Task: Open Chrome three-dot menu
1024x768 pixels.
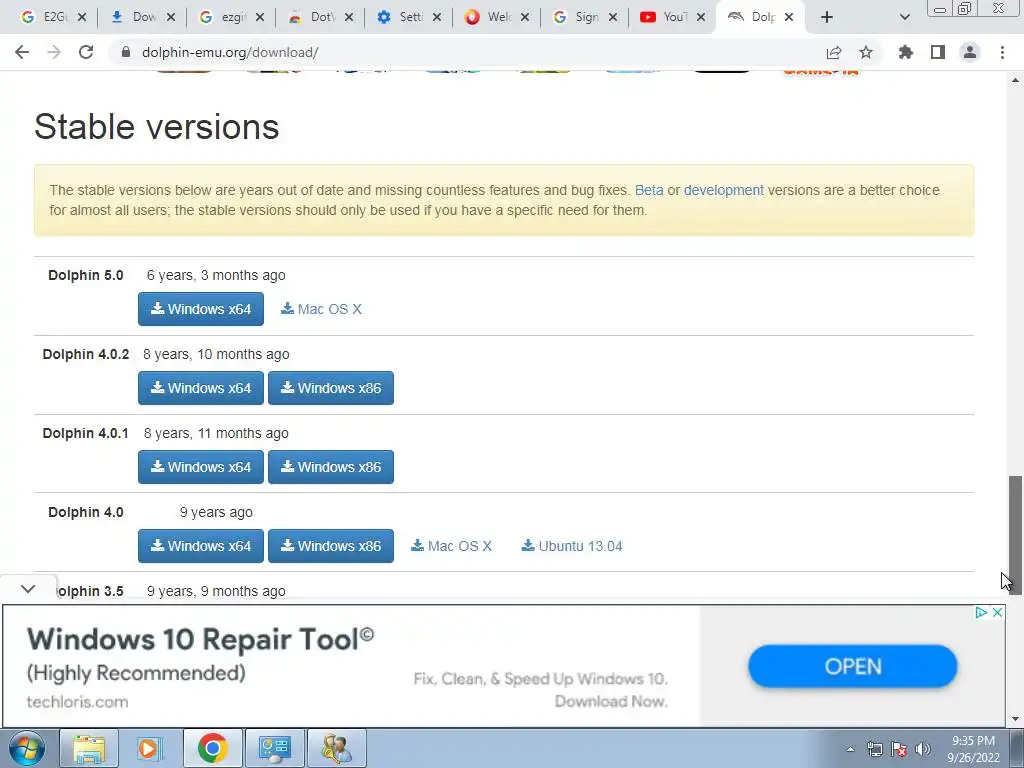Action: click(x=1002, y=52)
